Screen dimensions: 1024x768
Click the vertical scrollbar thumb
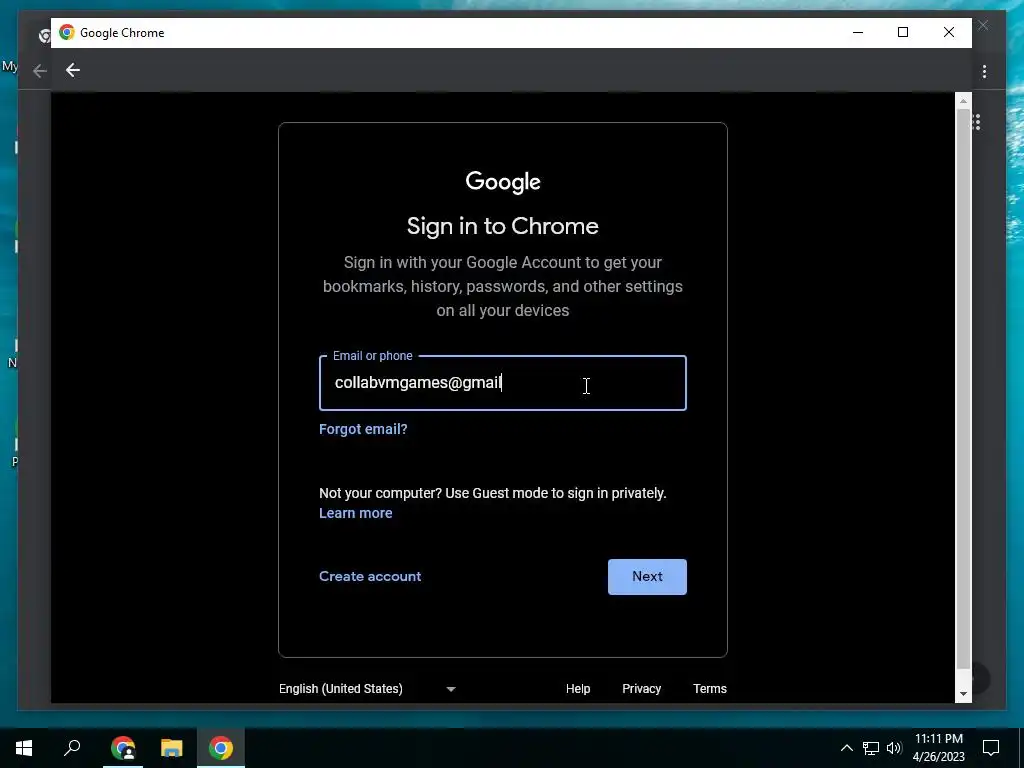point(963,389)
